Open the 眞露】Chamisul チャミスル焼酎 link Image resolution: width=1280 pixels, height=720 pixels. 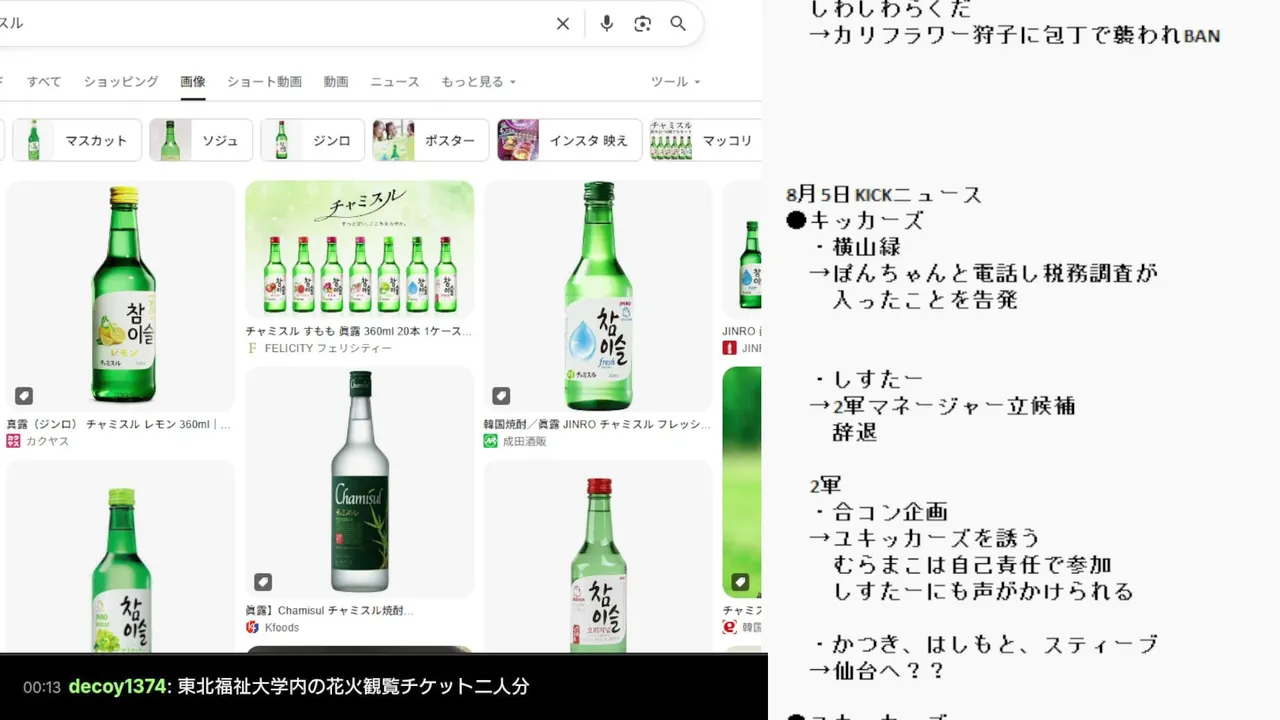point(329,610)
